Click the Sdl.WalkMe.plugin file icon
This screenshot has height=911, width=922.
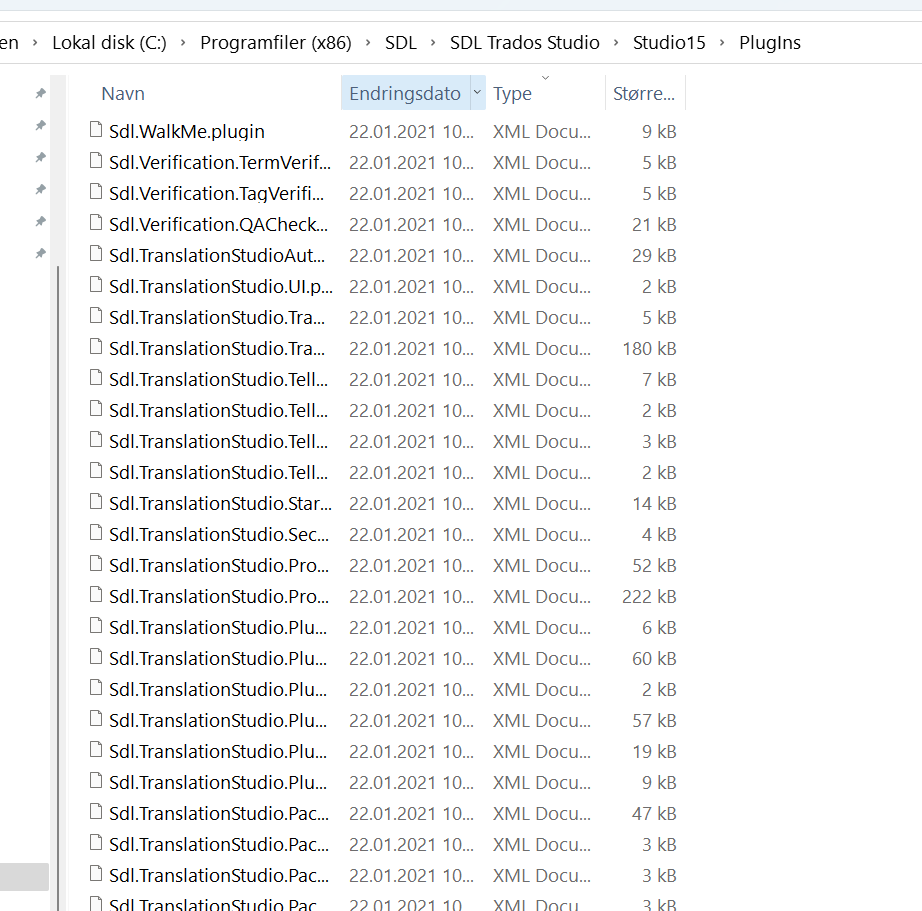pos(96,131)
